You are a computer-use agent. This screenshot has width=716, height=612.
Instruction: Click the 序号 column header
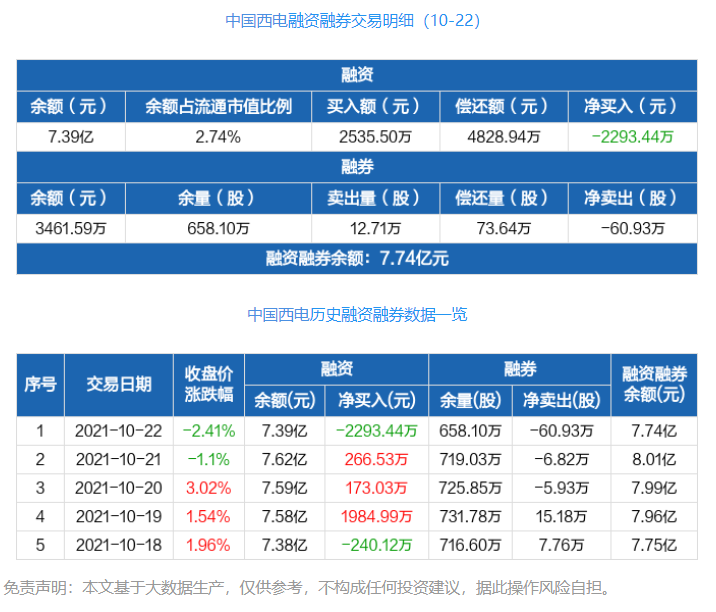click(40, 385)
